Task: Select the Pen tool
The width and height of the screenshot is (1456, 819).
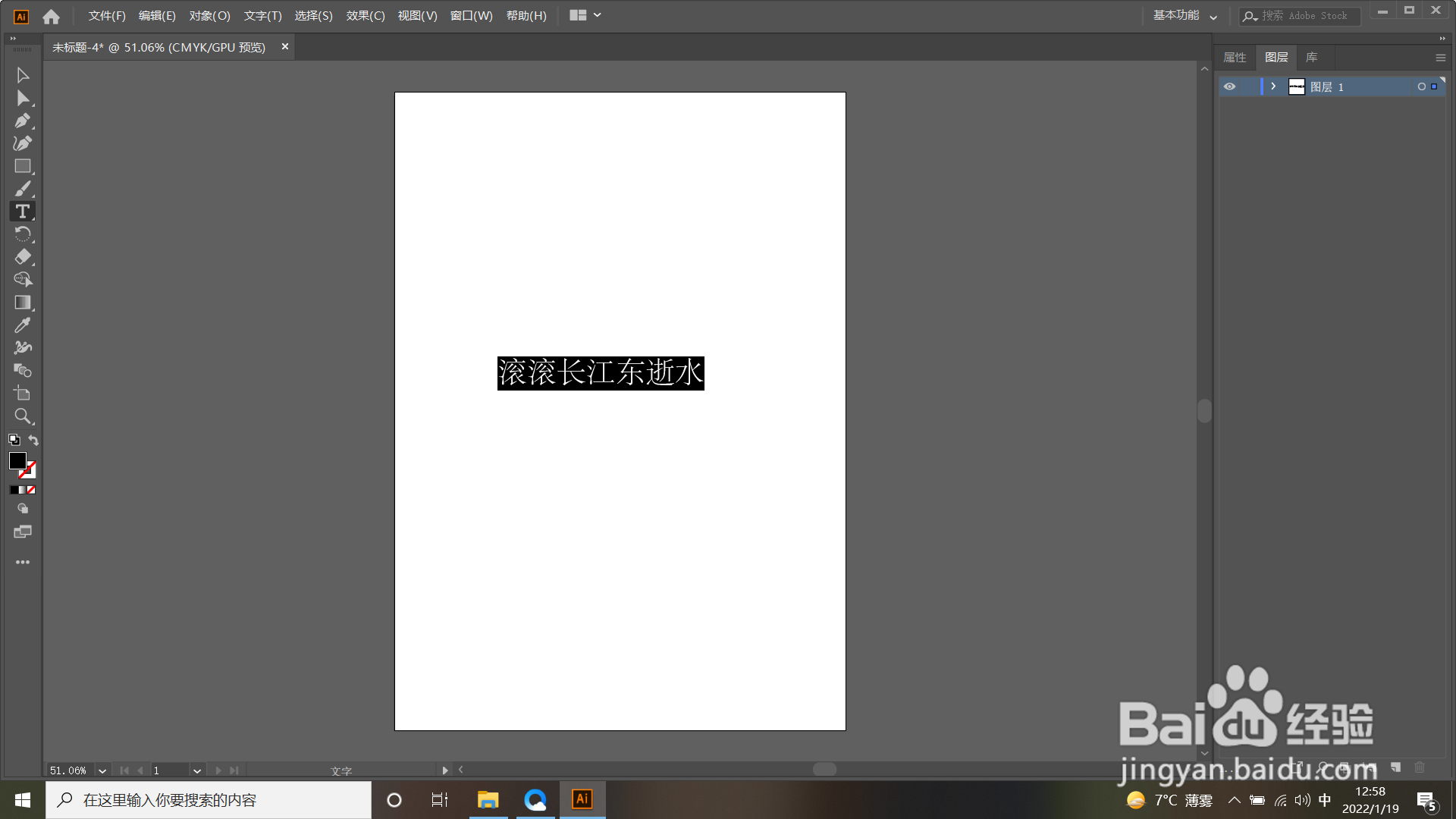Action: (23, 121)
